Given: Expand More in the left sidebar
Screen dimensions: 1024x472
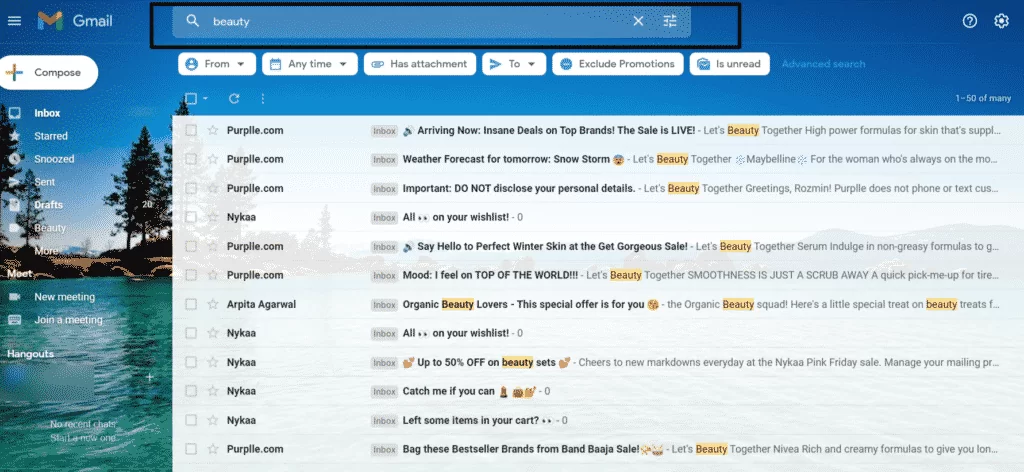Looking at the screenshot, I should tap(46, 251).
